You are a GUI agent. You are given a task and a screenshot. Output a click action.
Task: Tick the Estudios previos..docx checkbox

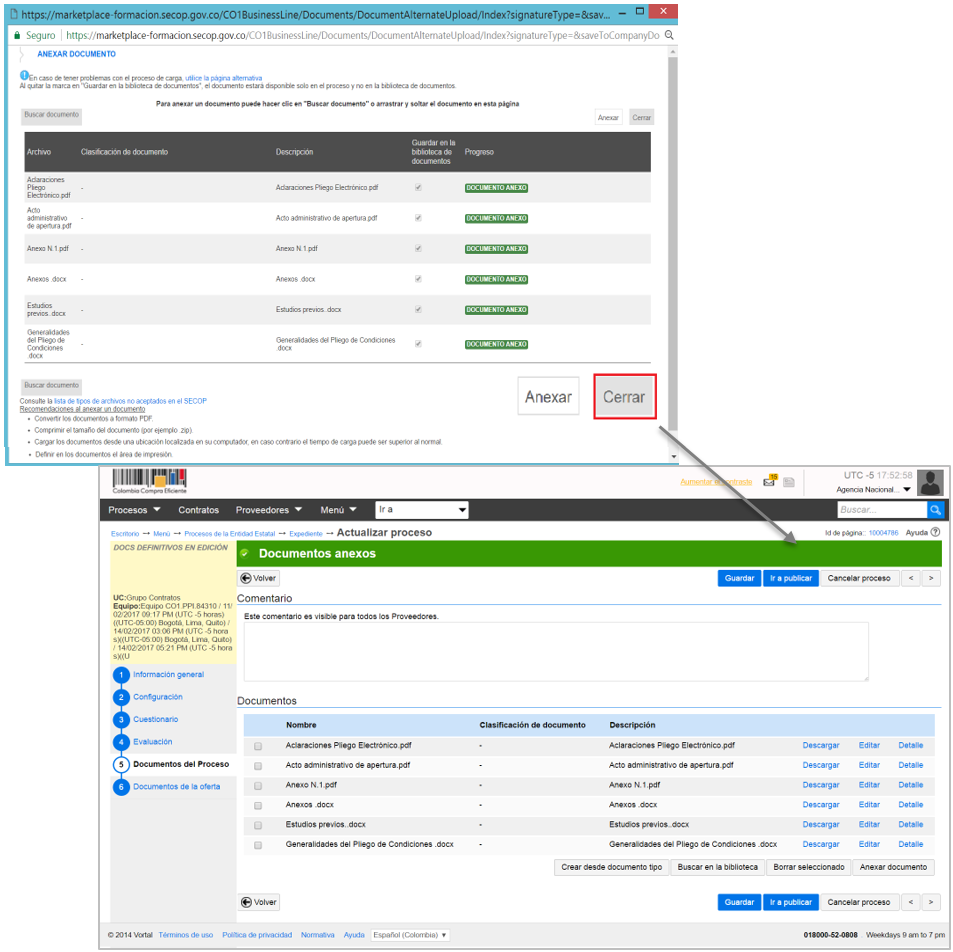258,825
